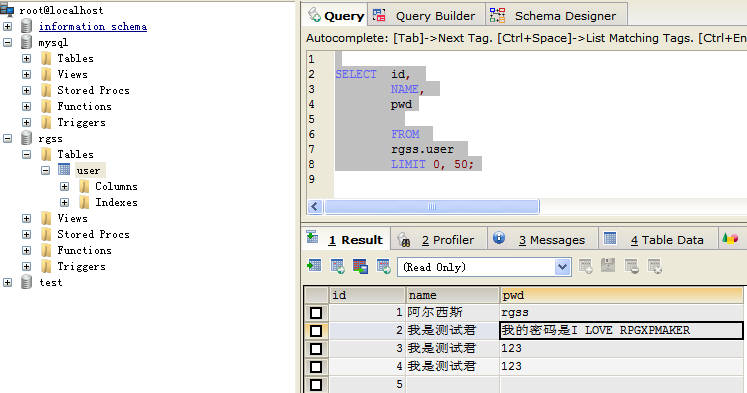Open the 2 Profiler tab

click(438, 239)
